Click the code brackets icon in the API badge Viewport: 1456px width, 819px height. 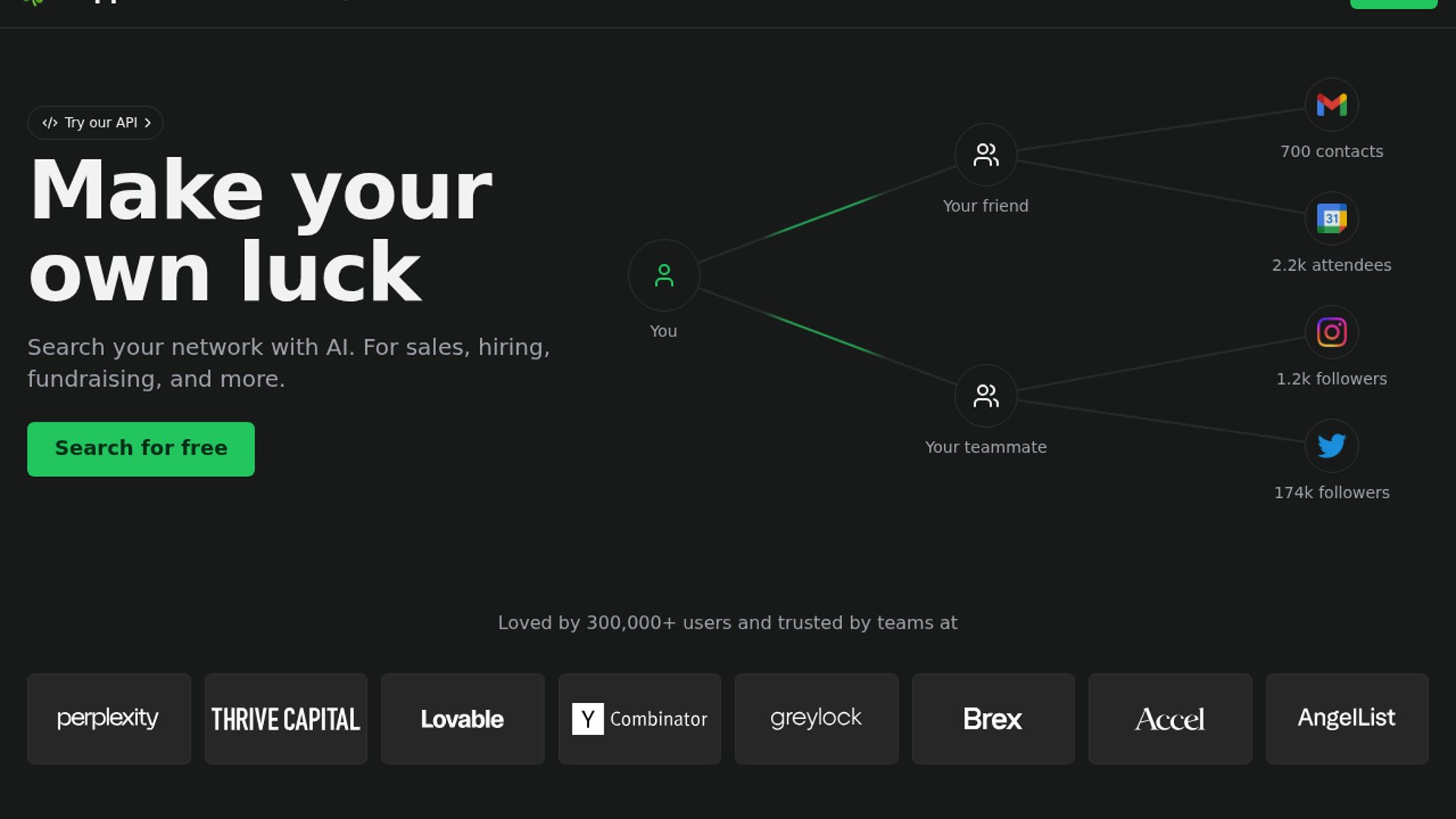(x=50, y=123)
